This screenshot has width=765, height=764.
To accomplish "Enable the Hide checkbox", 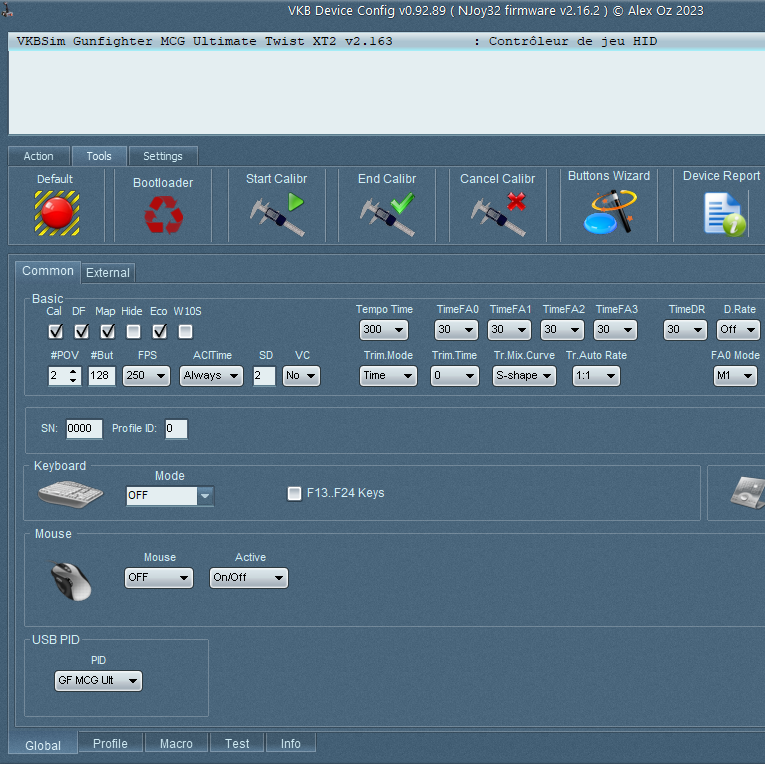I will pos(133,332).
